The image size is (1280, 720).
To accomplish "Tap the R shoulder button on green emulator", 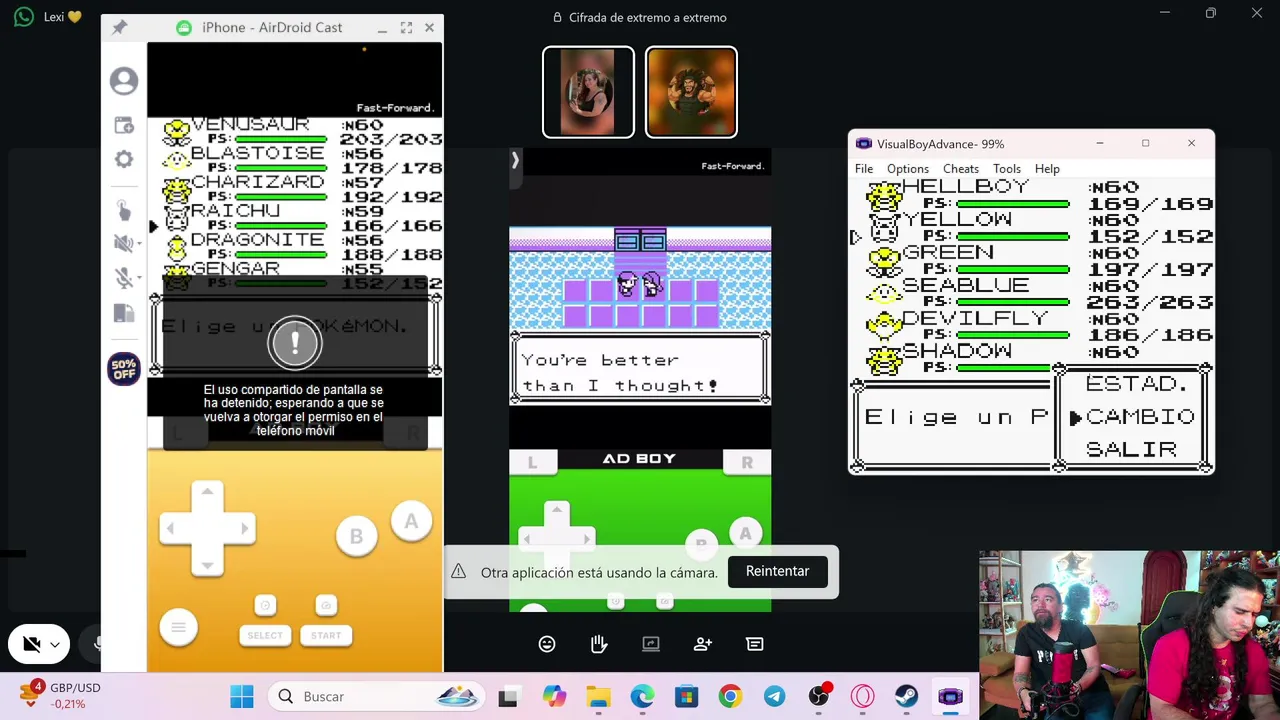I will (747, 462).
